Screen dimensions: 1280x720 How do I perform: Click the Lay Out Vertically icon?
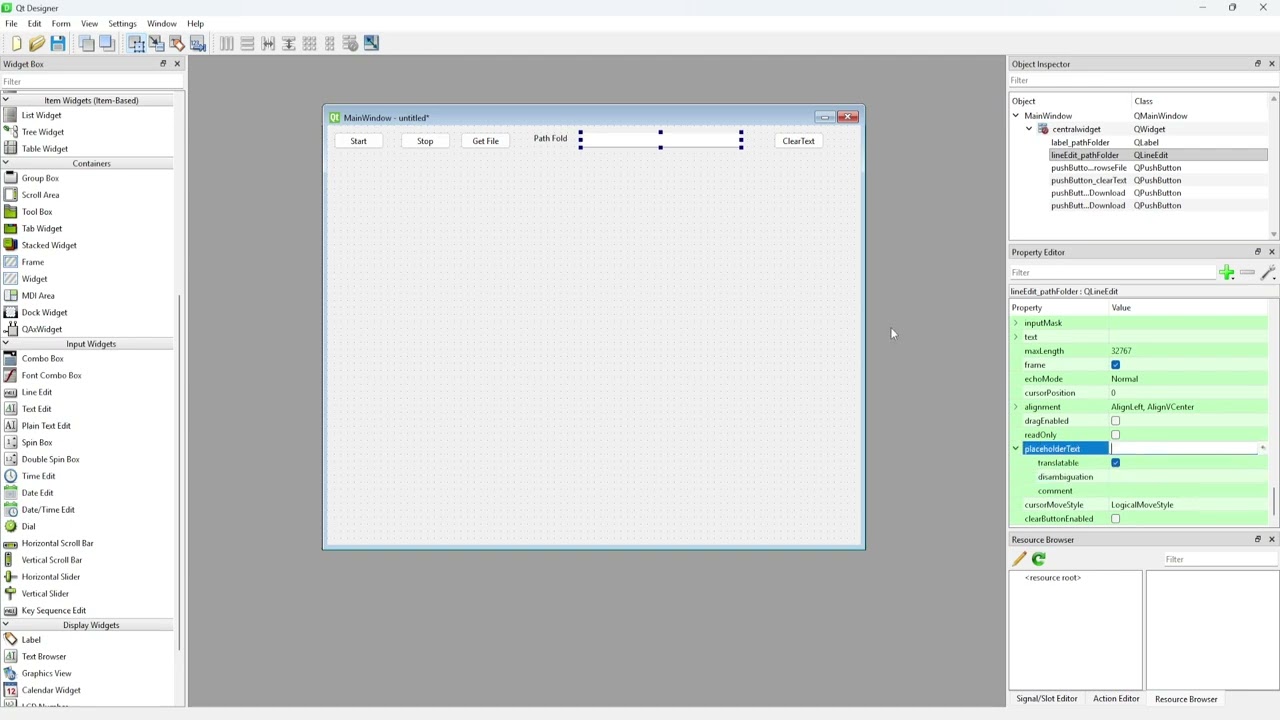[x=247, y=43]
